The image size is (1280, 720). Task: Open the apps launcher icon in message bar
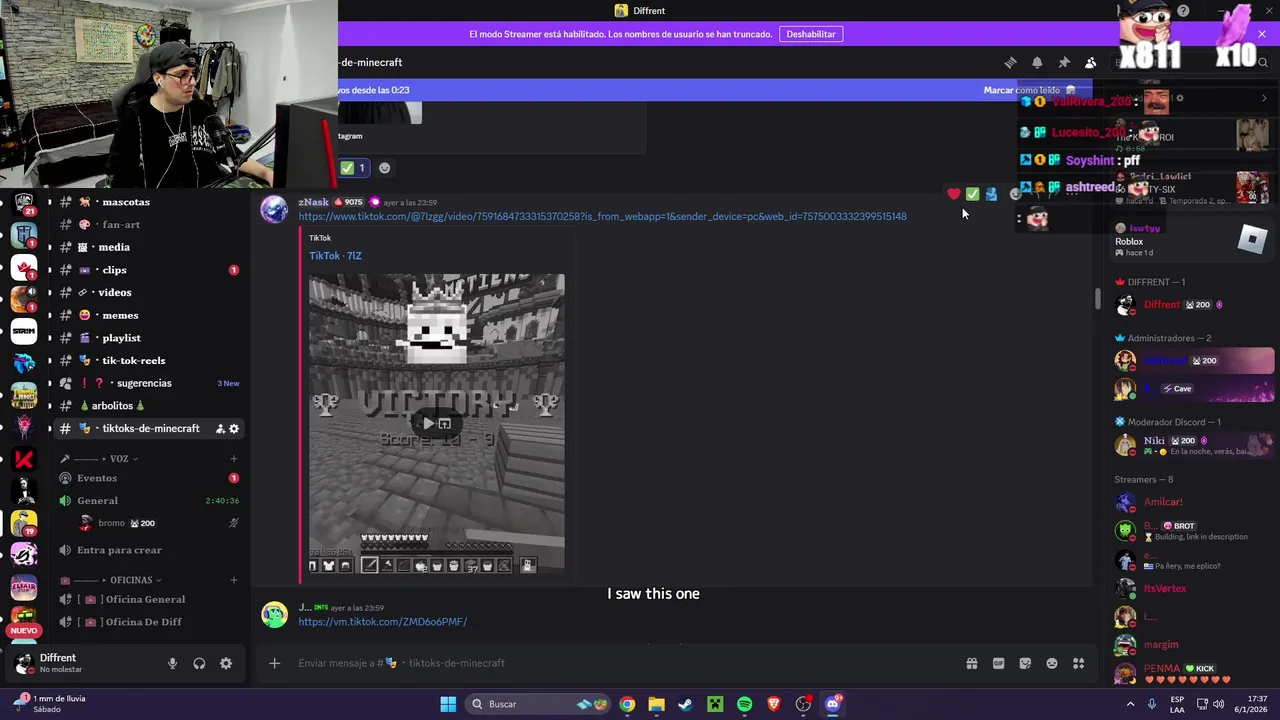click(x=1079, y=663)
